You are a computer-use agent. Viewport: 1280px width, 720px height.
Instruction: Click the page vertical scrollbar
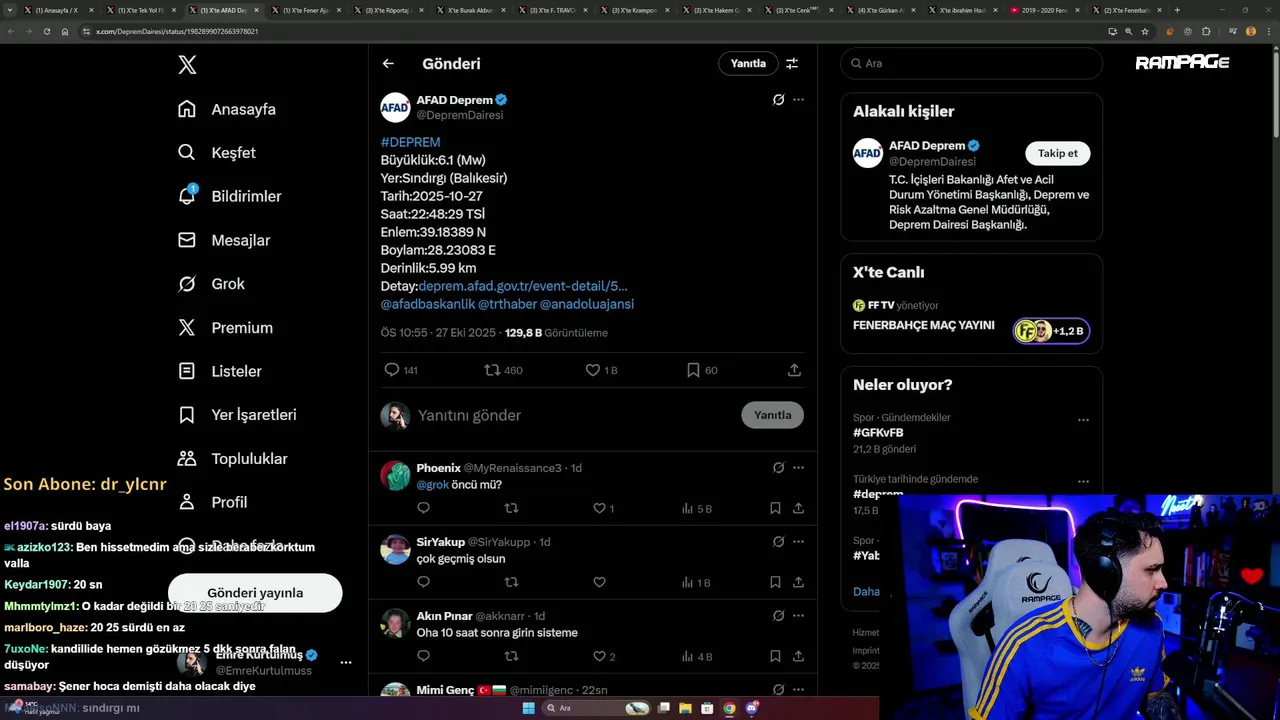click(x=1275, y=95)
